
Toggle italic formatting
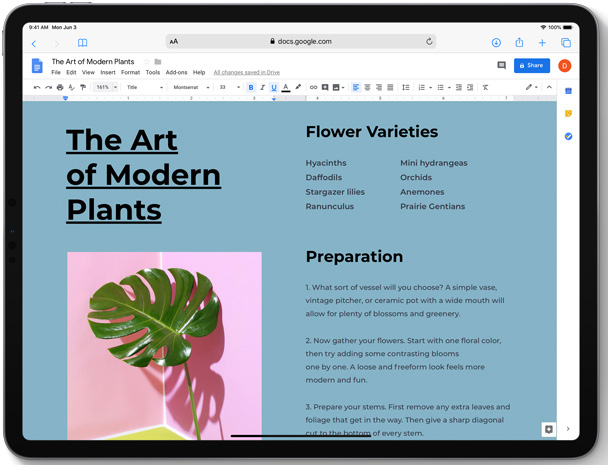pos(262,88)
